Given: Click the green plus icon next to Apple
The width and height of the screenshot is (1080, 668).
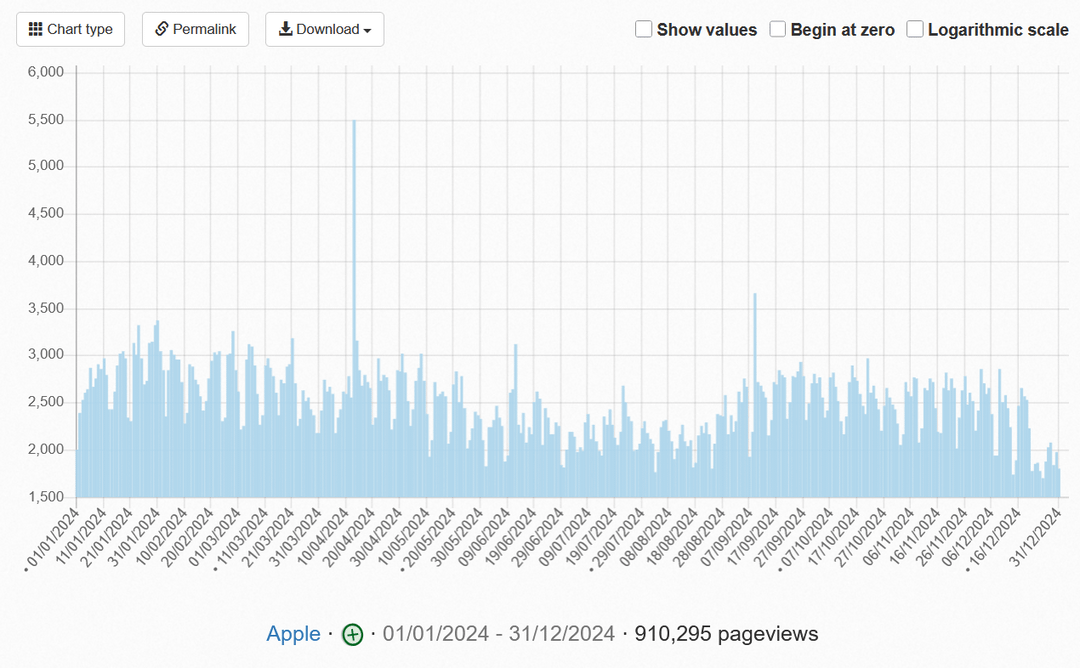Looking at the screenshot, I should click(352, 634).
